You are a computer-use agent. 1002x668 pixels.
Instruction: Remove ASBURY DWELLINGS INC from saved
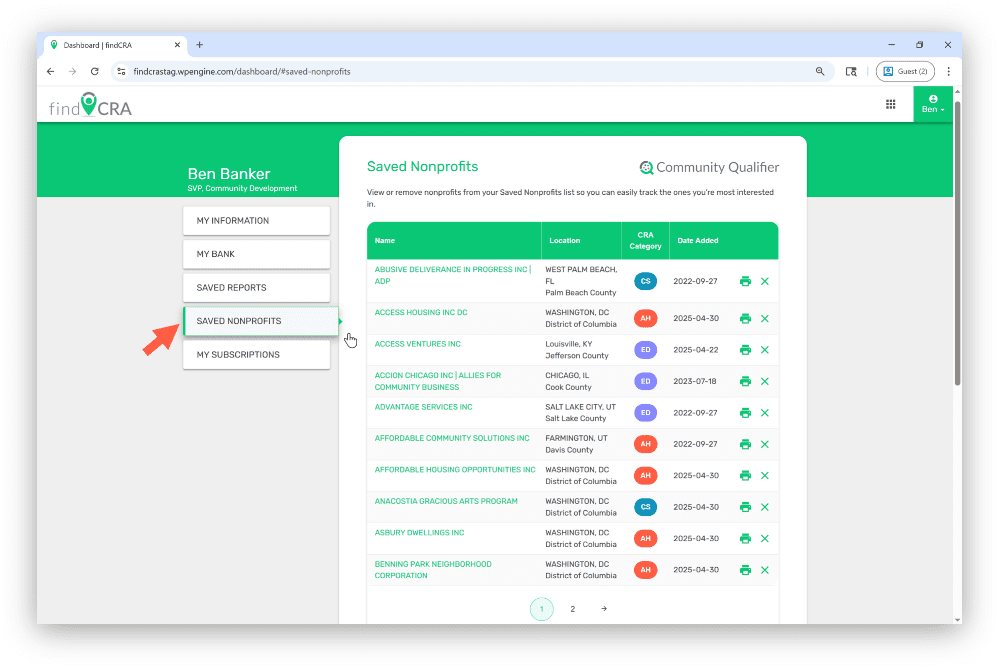click(x=765, y=538)
